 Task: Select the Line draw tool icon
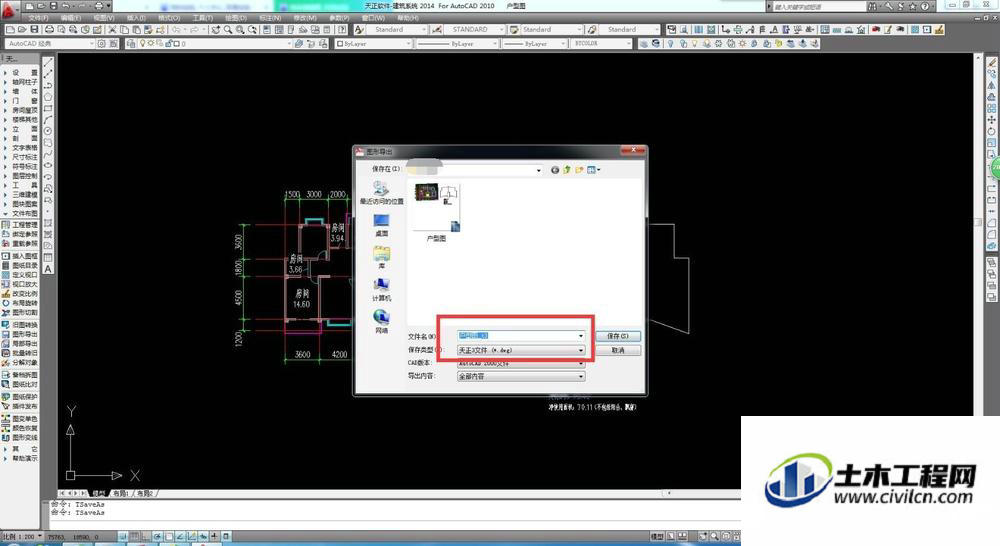coord(48,63)
